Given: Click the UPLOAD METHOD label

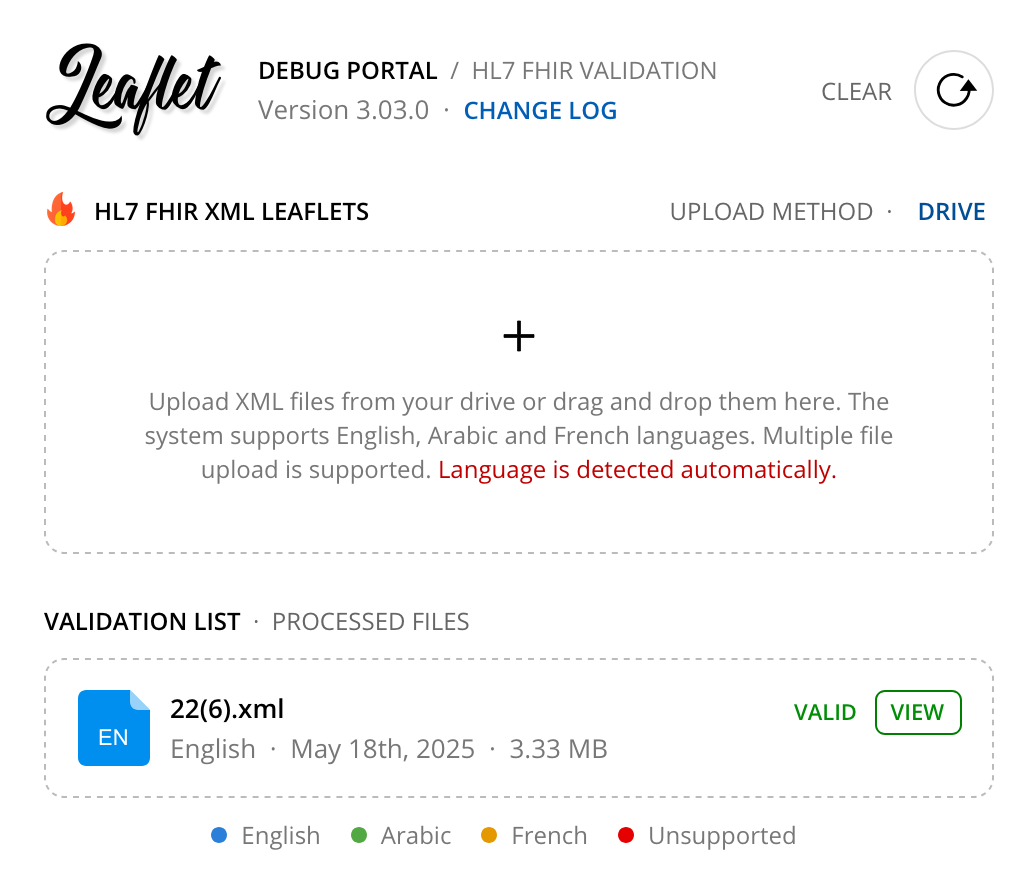Looking at the screenshot, I should tap(771, 212).
